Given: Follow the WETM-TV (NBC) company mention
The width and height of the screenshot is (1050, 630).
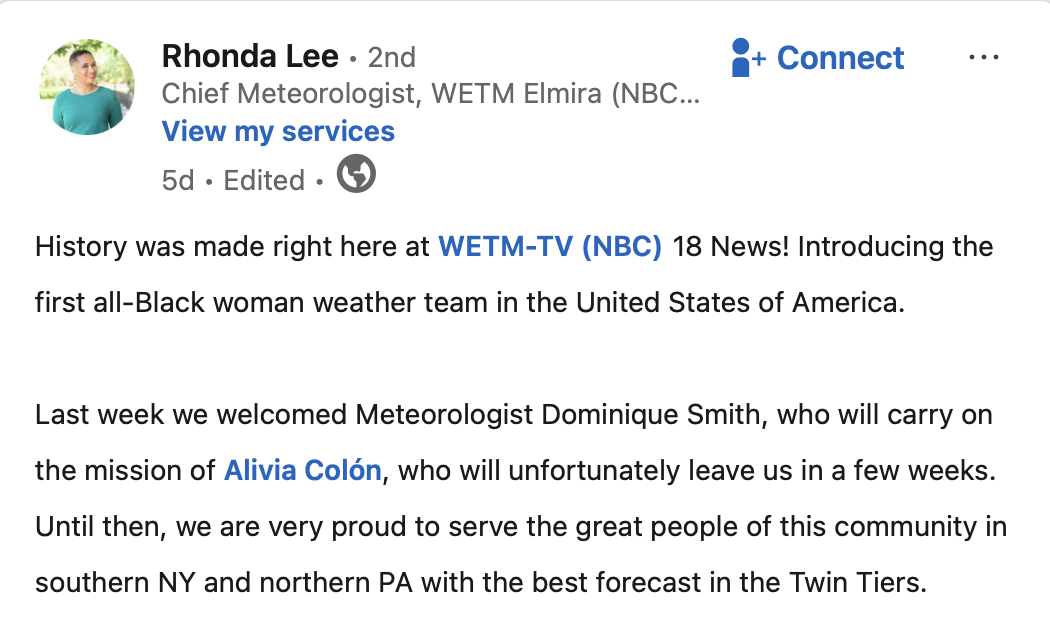Looking at the screenshot, I should [550, 246].
